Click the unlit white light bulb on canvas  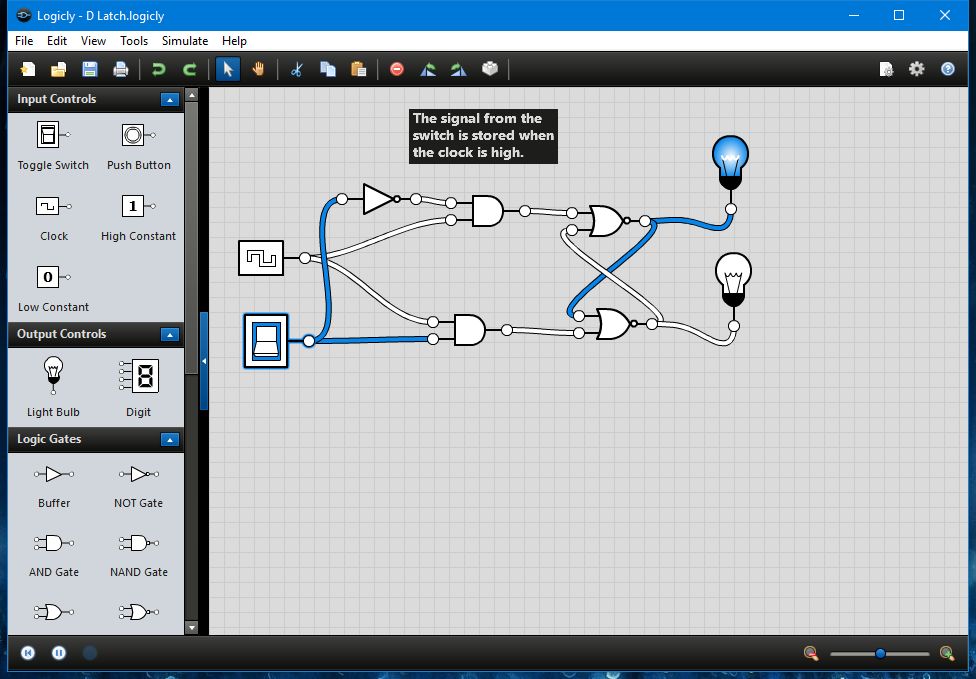tap(733, 279)
